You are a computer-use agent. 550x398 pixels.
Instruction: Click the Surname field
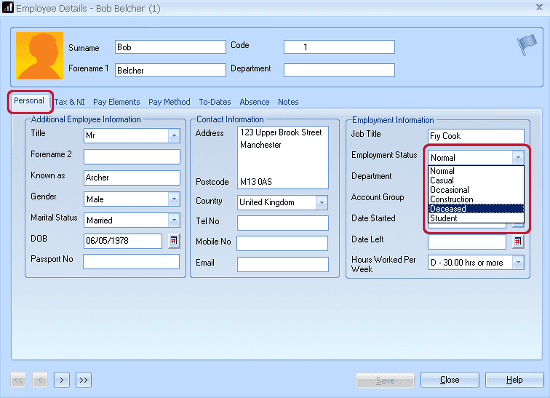170,47
